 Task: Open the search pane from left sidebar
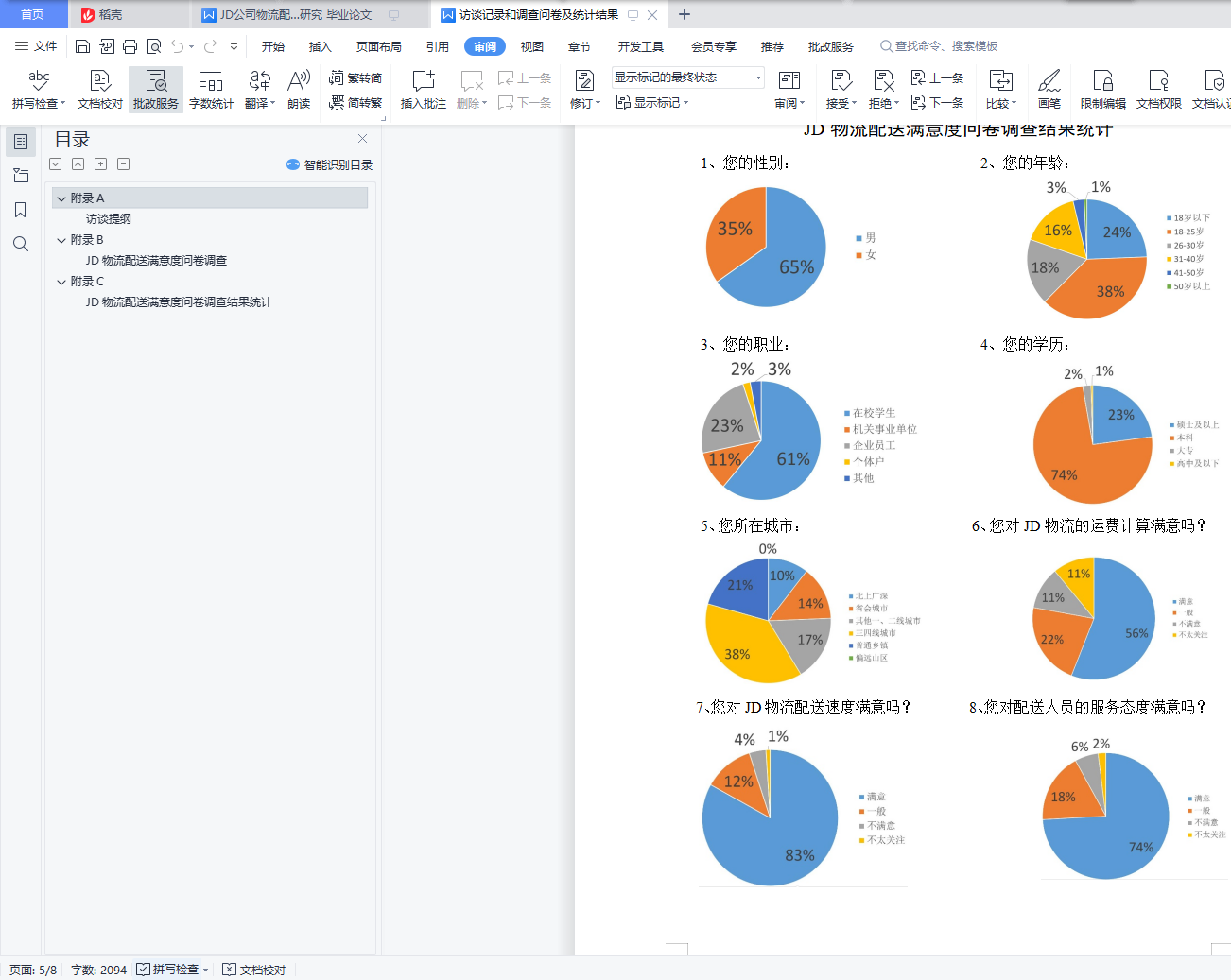[x=21, y=244]
